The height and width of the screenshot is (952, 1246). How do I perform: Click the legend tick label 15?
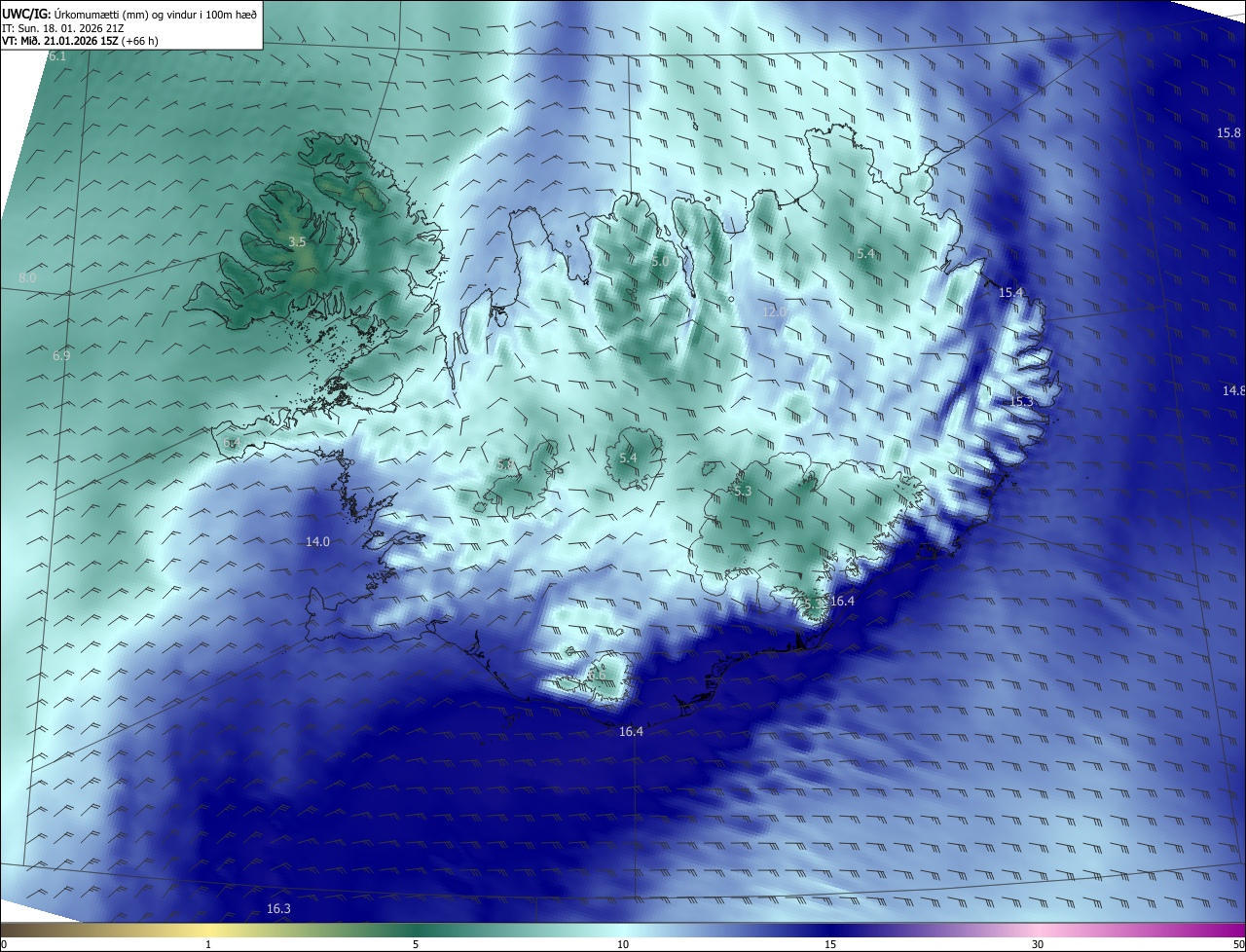[x=830, y=945]
